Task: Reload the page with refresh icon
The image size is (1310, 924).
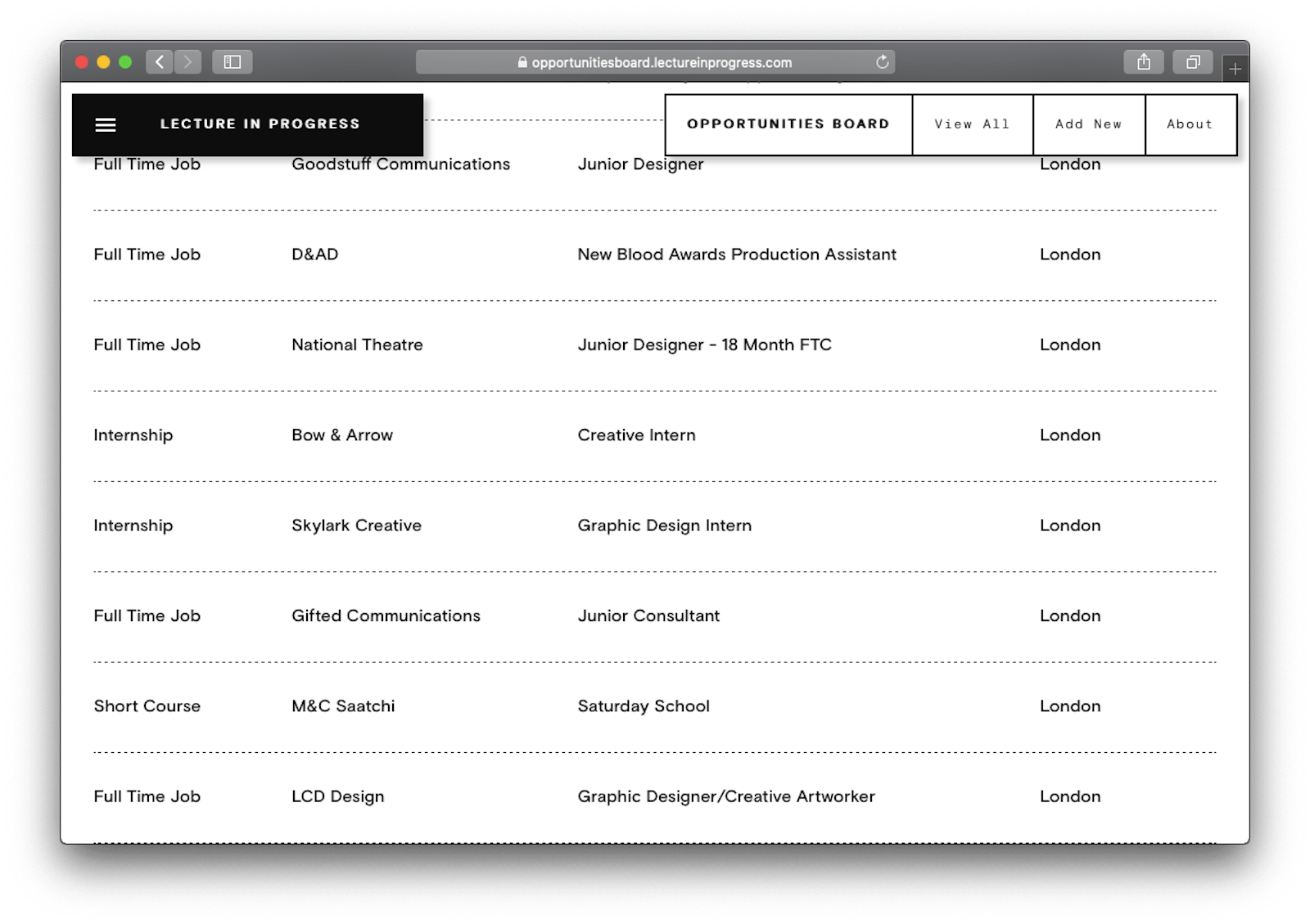Action: tap(882, 62)
